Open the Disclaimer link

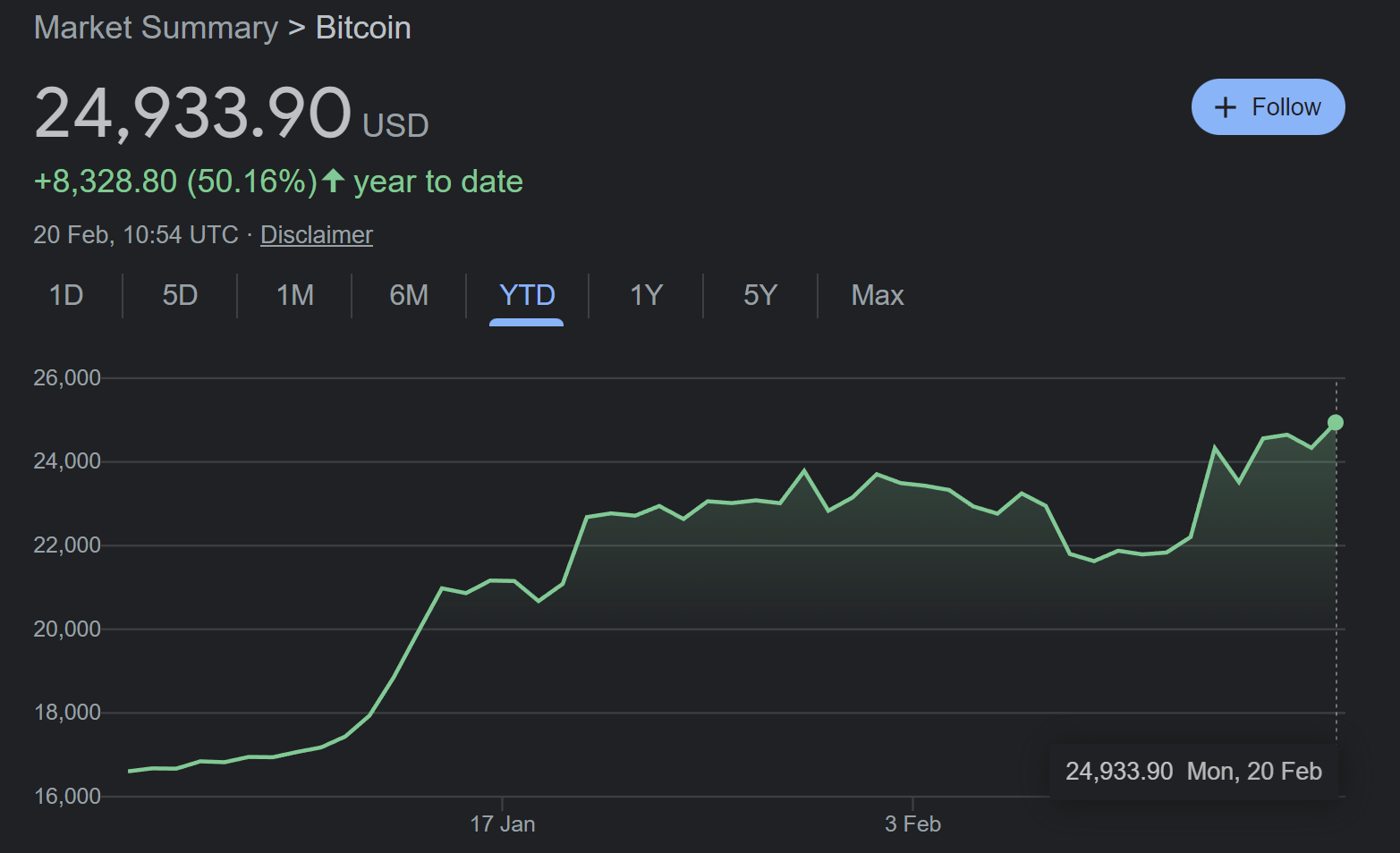click(316, 234)
